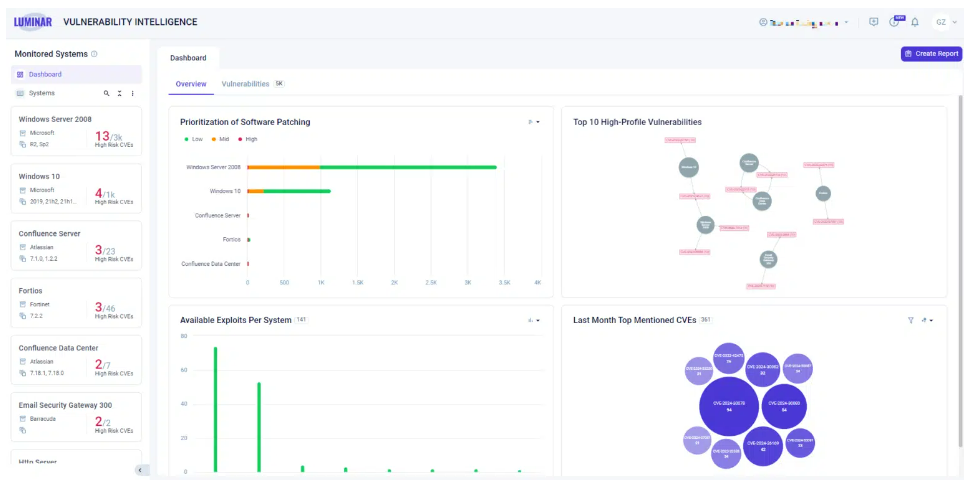Click Microsoft vendor in Windows Server 2008 card
977x492 pixels.
point(42,133)
